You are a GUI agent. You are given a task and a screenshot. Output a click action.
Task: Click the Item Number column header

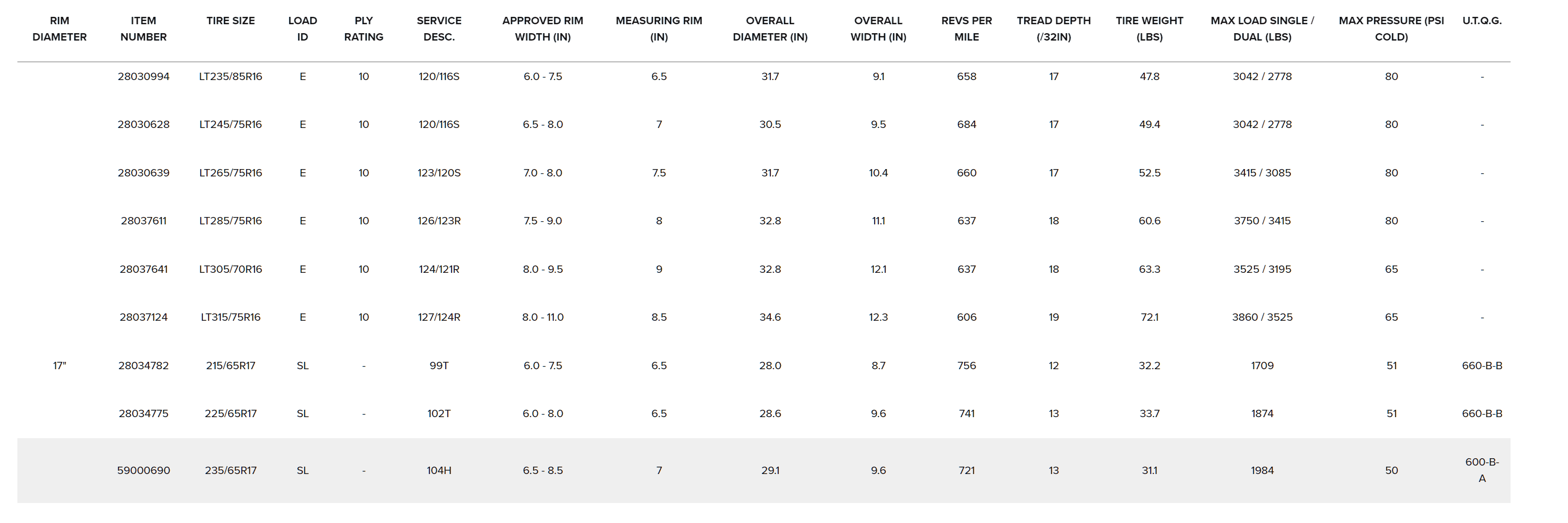(143, 28)
